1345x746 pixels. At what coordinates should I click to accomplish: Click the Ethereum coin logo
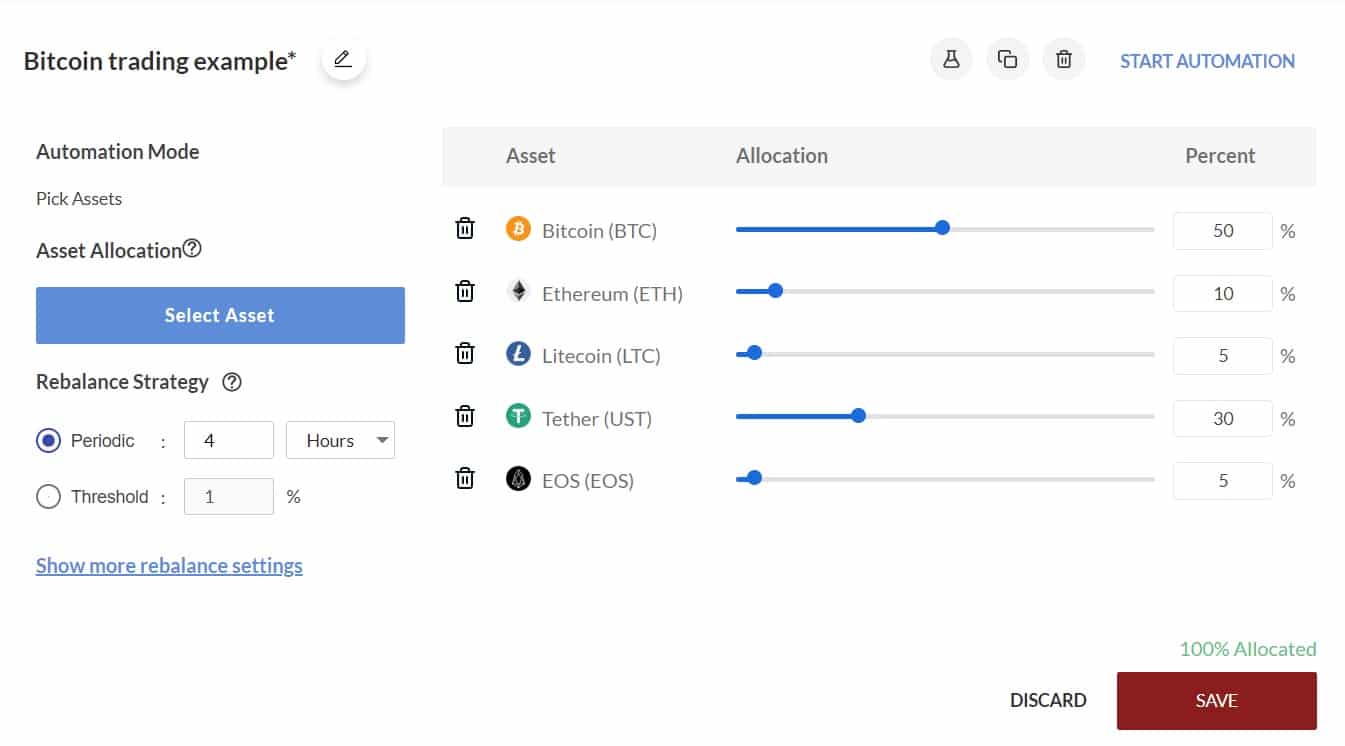518,292
